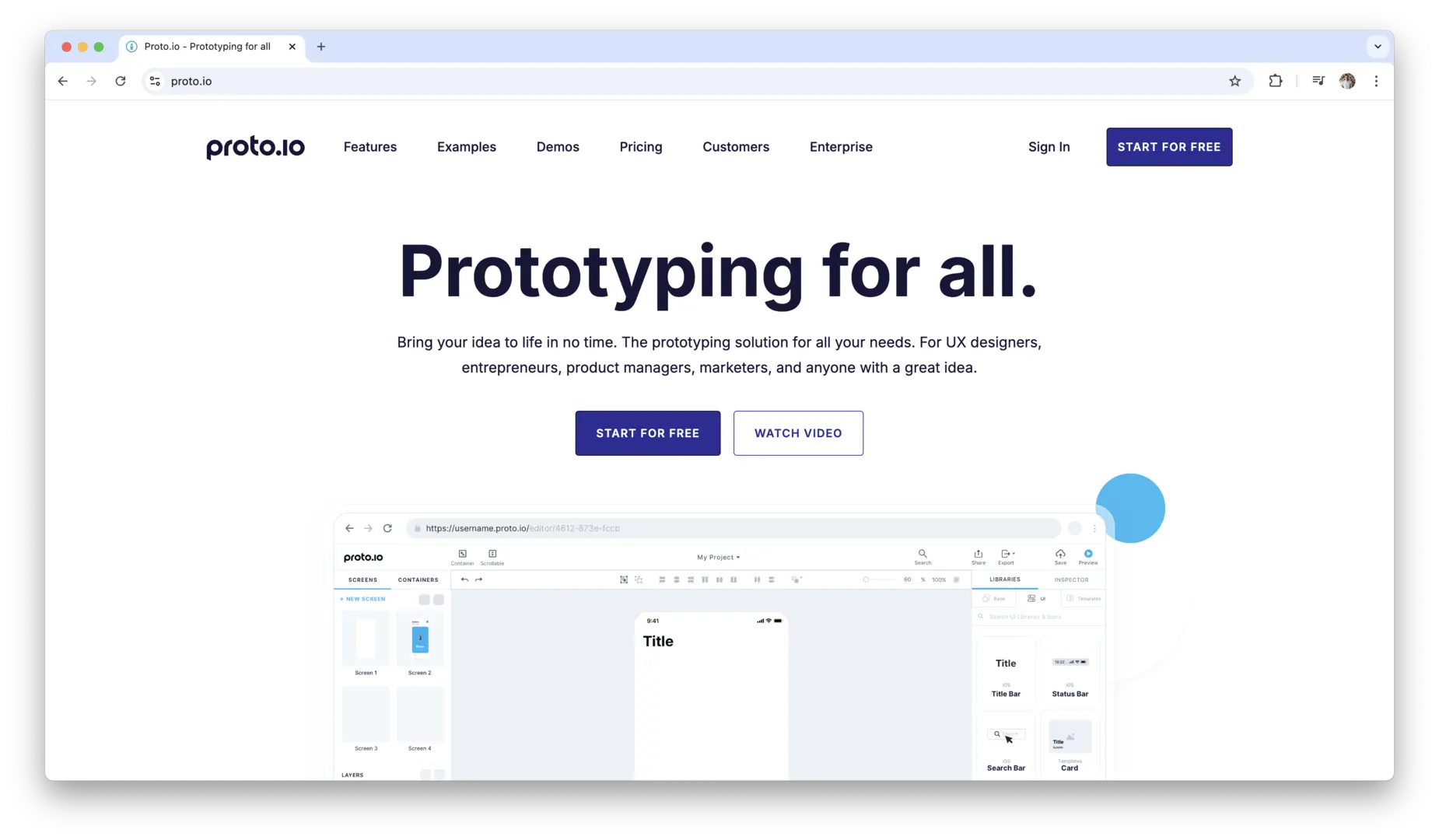Click START FOR FREE in the header

(x=1169, y=147)
